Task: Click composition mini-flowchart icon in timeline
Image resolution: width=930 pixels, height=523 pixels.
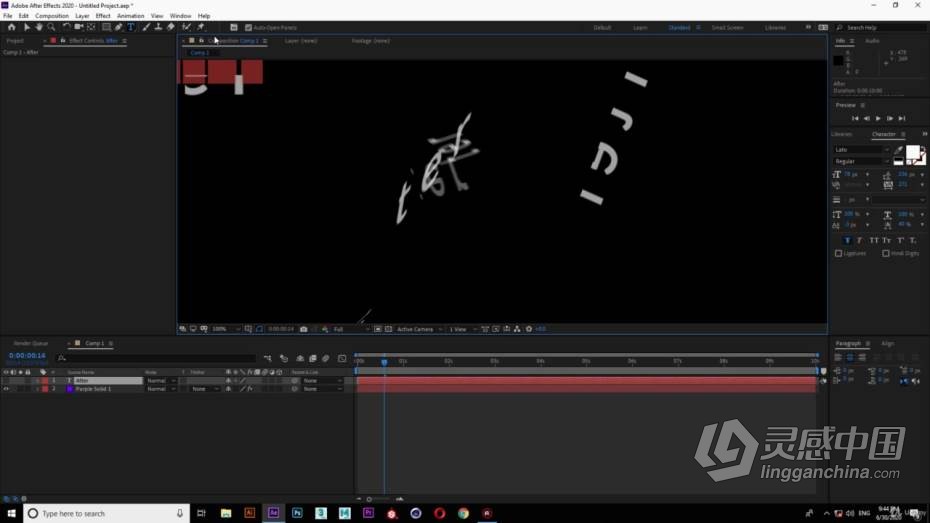Action: [x=267, y=359]
